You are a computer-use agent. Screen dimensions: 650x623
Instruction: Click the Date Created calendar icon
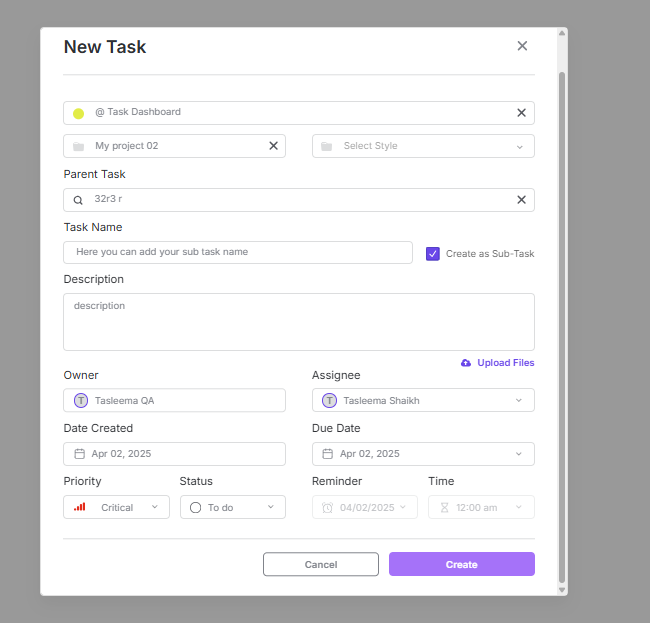pos(79,454)
